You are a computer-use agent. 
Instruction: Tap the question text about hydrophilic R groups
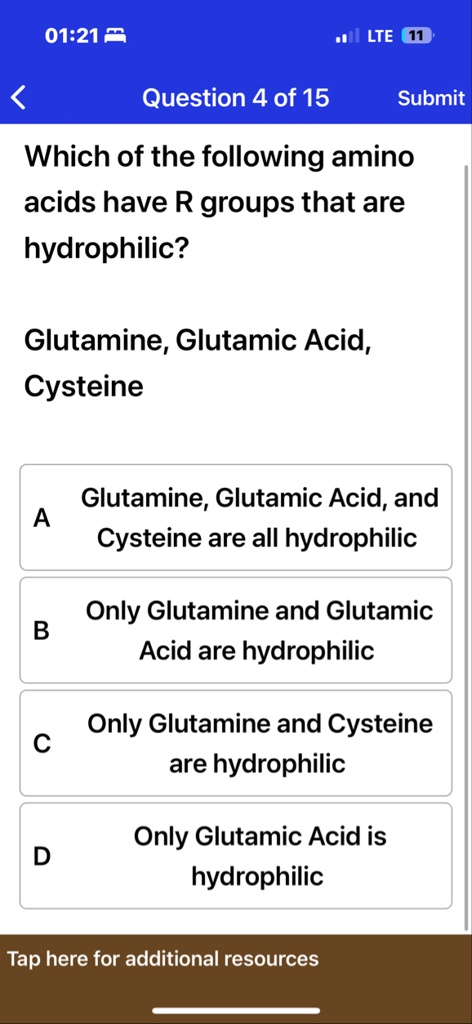point(219,203)
